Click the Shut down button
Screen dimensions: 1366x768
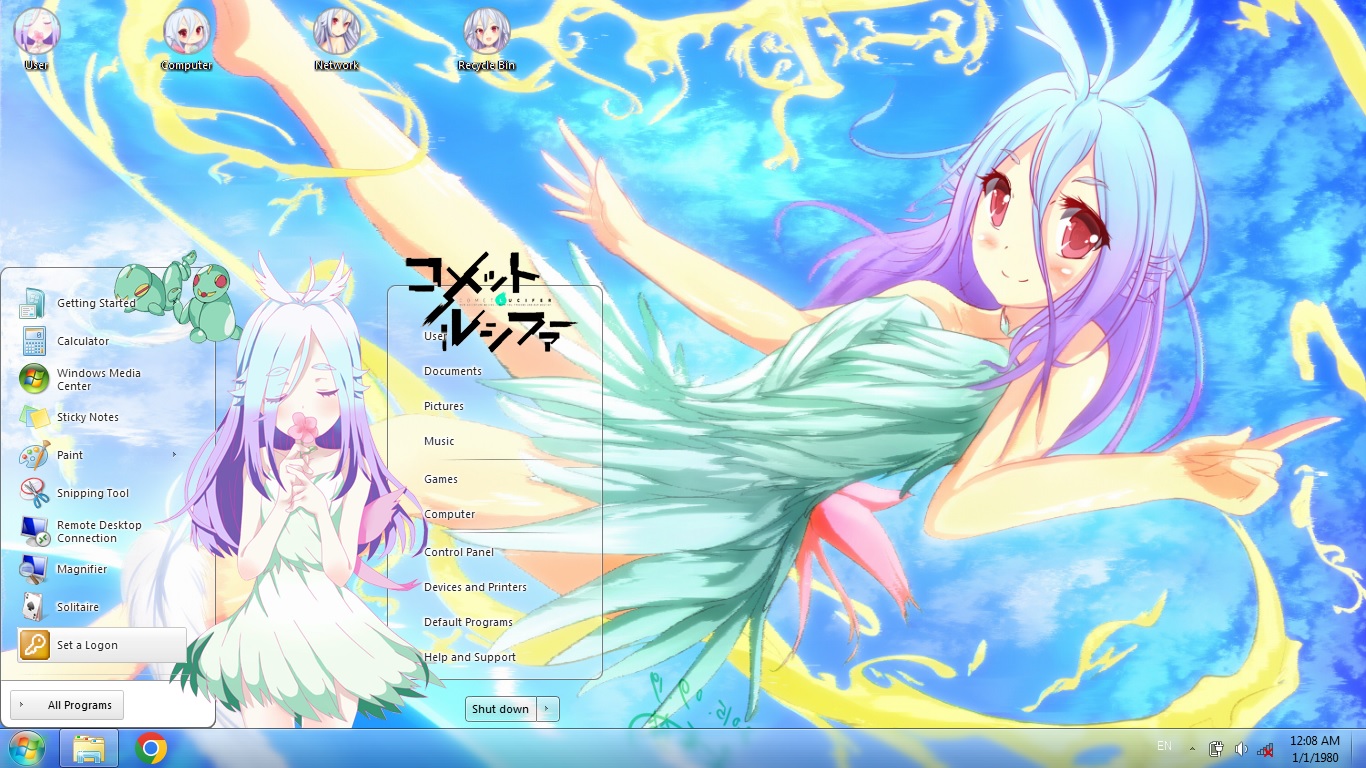pos(501,709)
